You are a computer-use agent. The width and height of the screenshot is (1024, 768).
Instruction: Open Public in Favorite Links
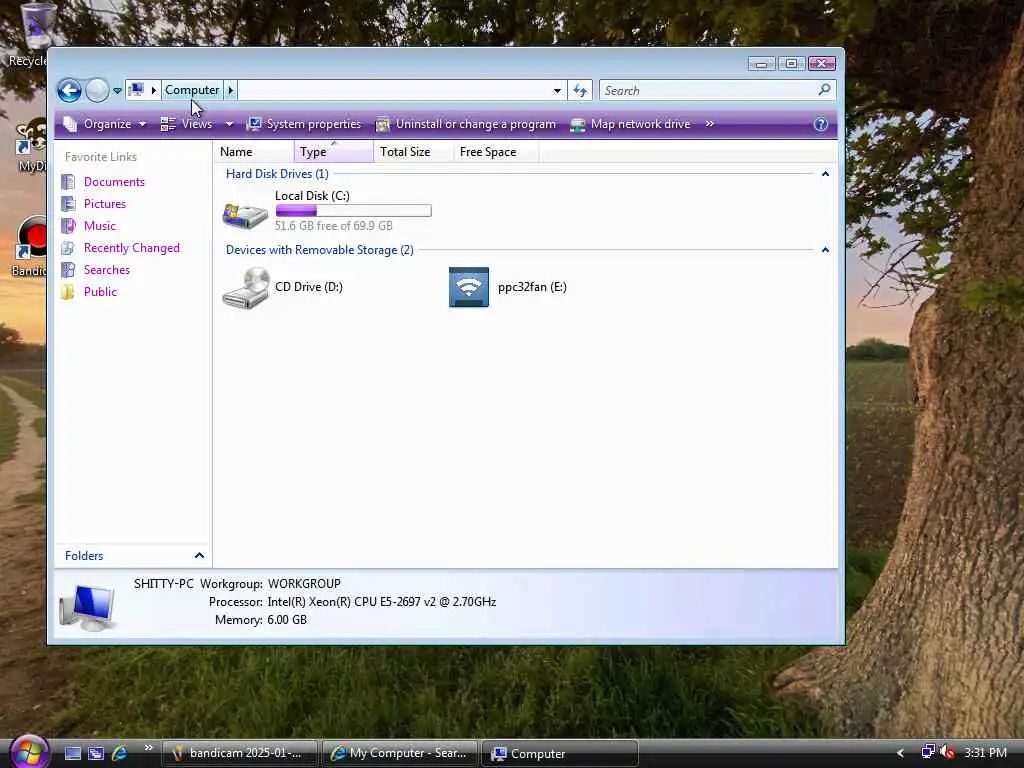point(100,291)
